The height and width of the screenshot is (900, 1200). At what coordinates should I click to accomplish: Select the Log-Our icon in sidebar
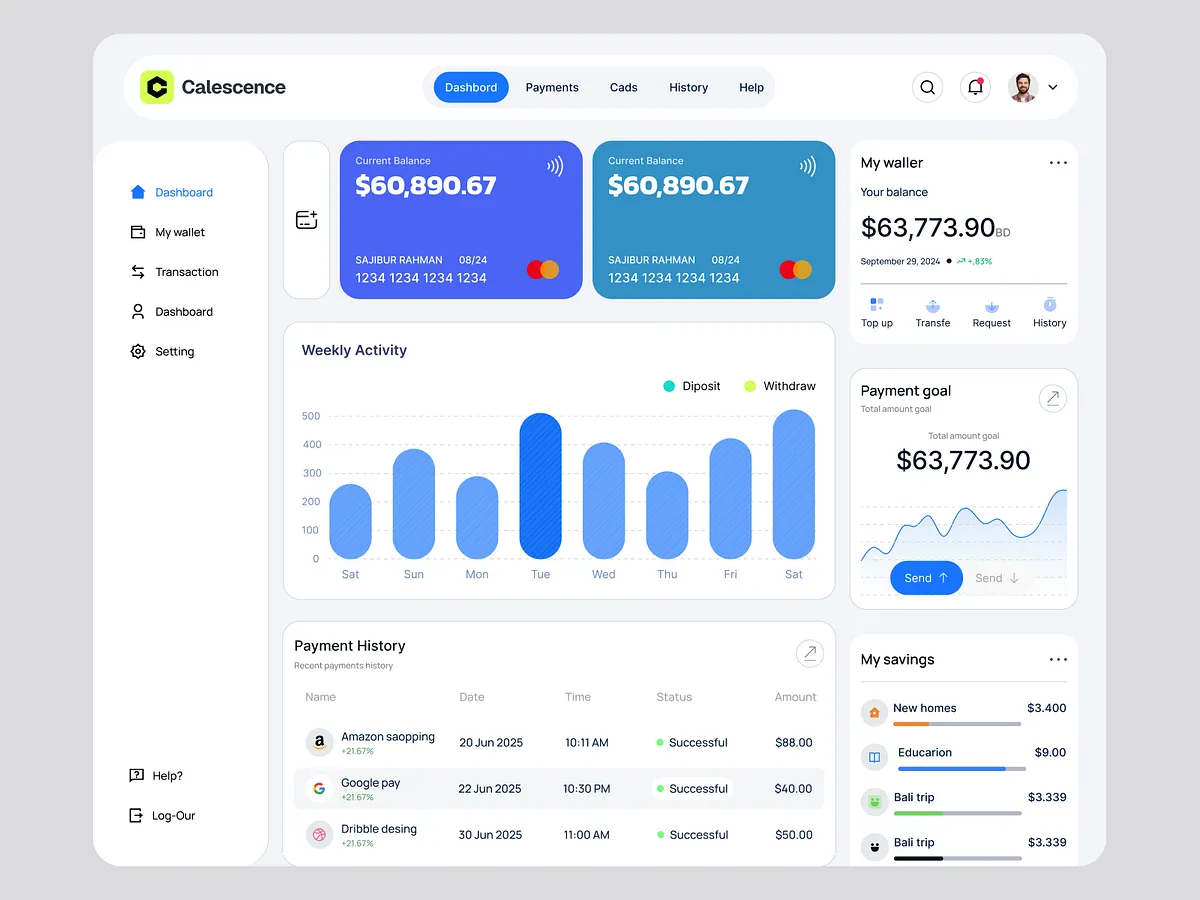[x=135, y=815]
